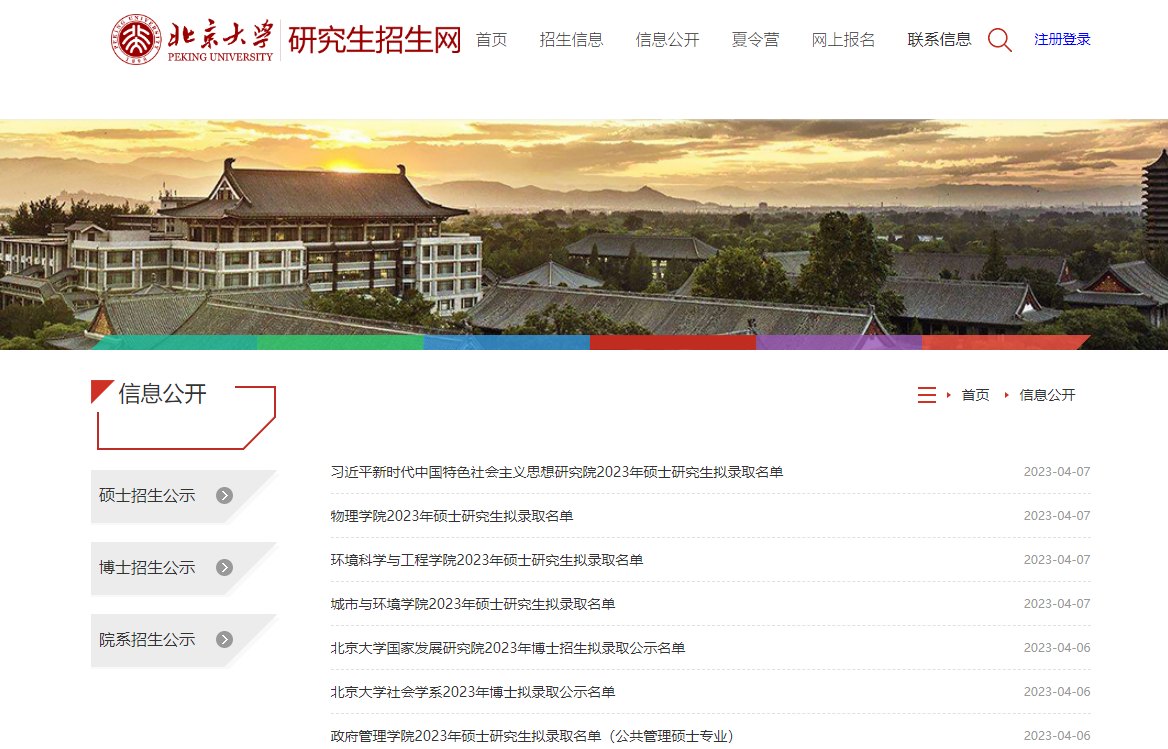Image resolution: width=1168 pixels, height=749 pixels.
Task: Open the 首页 navigation menu item
Action: 492,39
